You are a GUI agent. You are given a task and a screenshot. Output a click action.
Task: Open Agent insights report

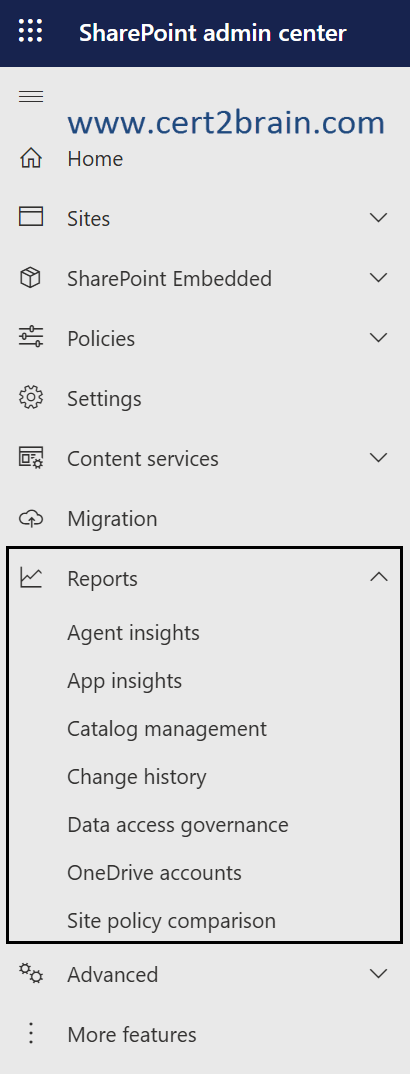[x=133, y=633]
